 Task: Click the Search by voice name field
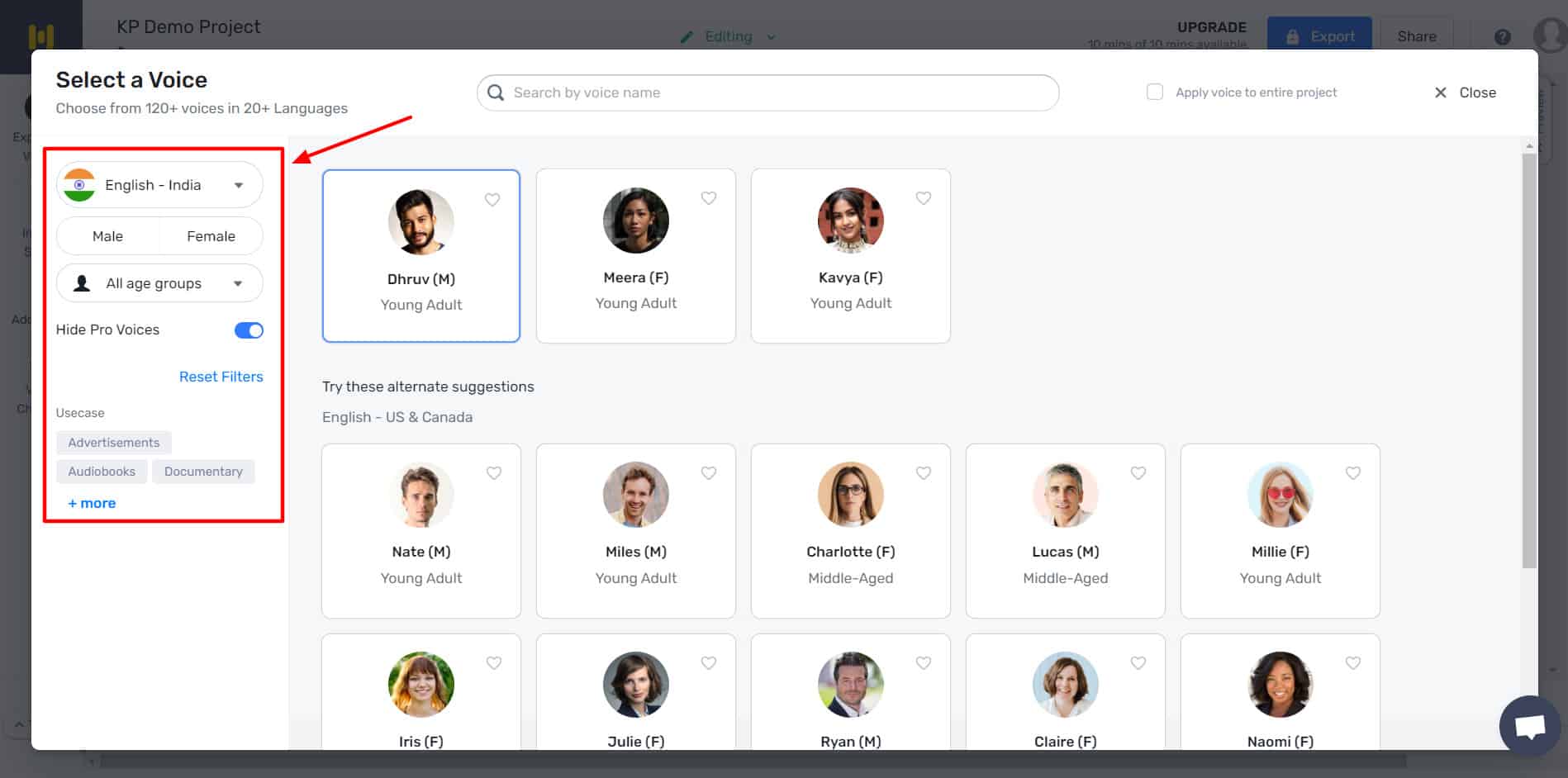point(768,93)
